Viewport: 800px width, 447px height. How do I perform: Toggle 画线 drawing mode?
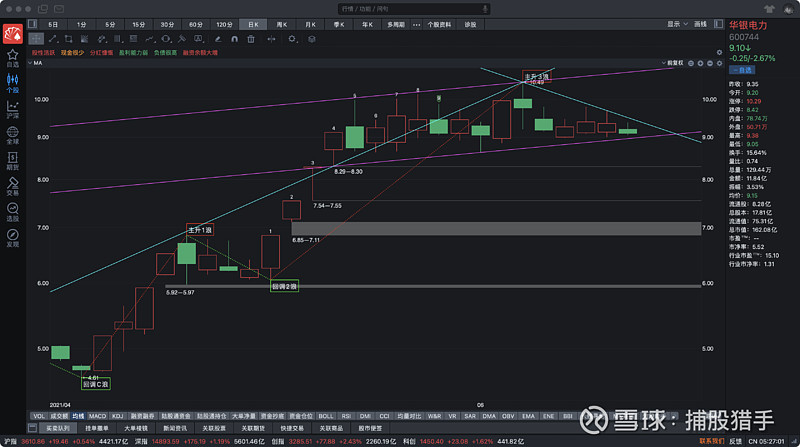point(700,23)
